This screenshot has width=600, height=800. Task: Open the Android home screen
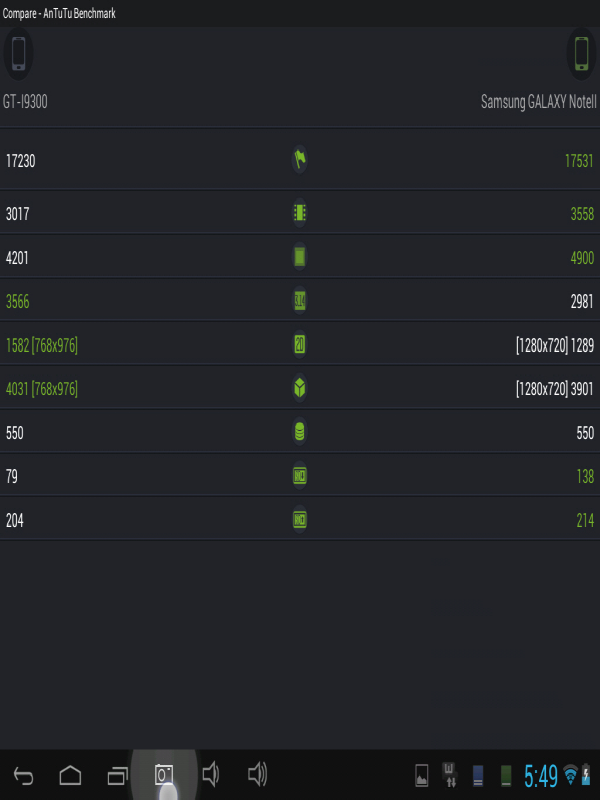(70, 776)
